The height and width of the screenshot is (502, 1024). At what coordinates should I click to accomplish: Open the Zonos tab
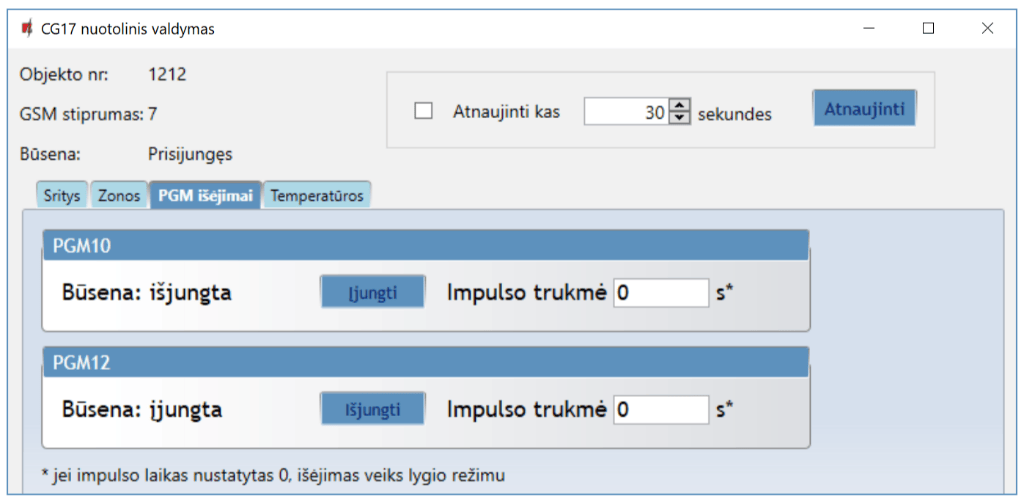coord(119,195)
